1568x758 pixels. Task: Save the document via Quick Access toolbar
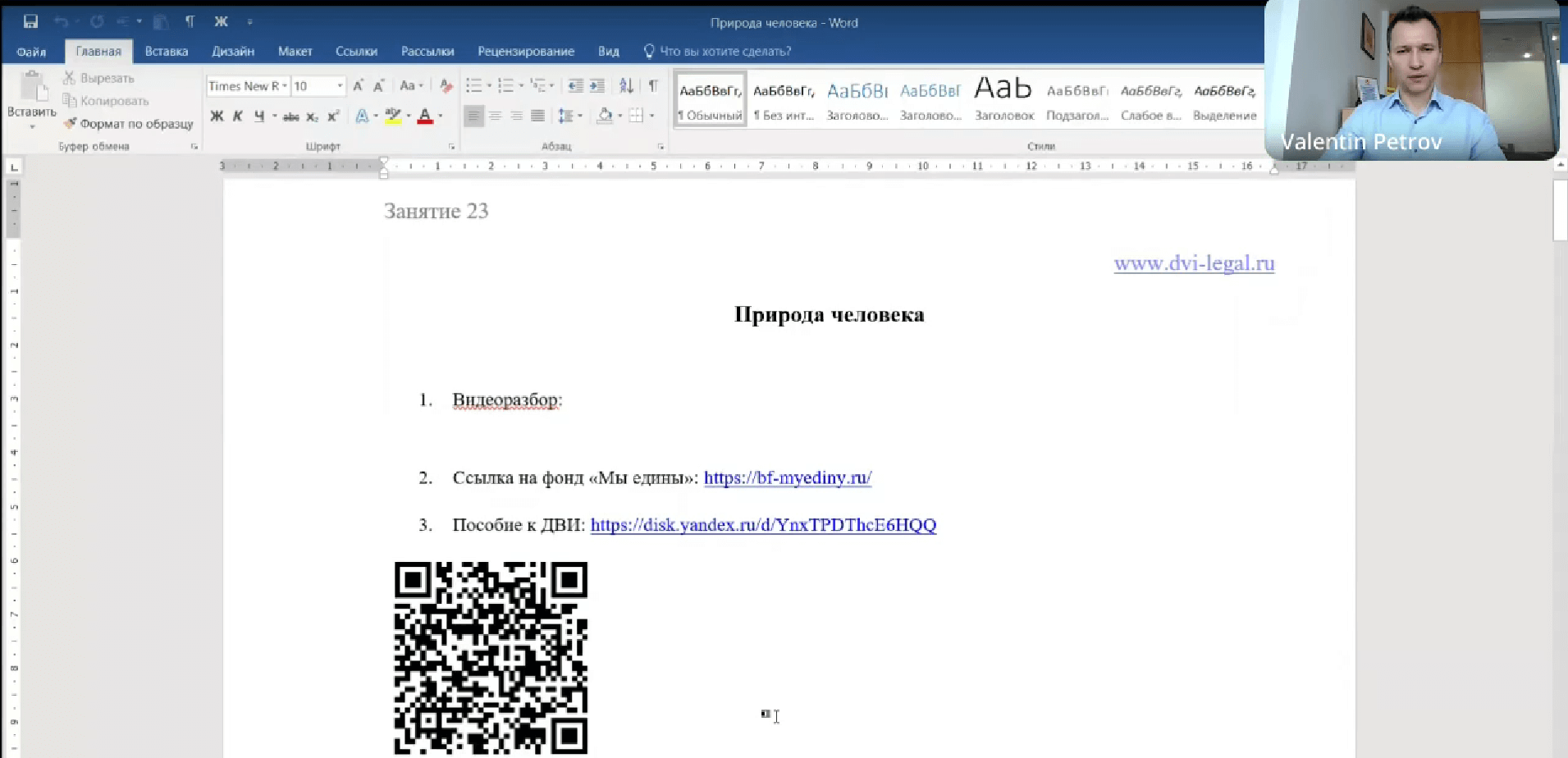31,21
